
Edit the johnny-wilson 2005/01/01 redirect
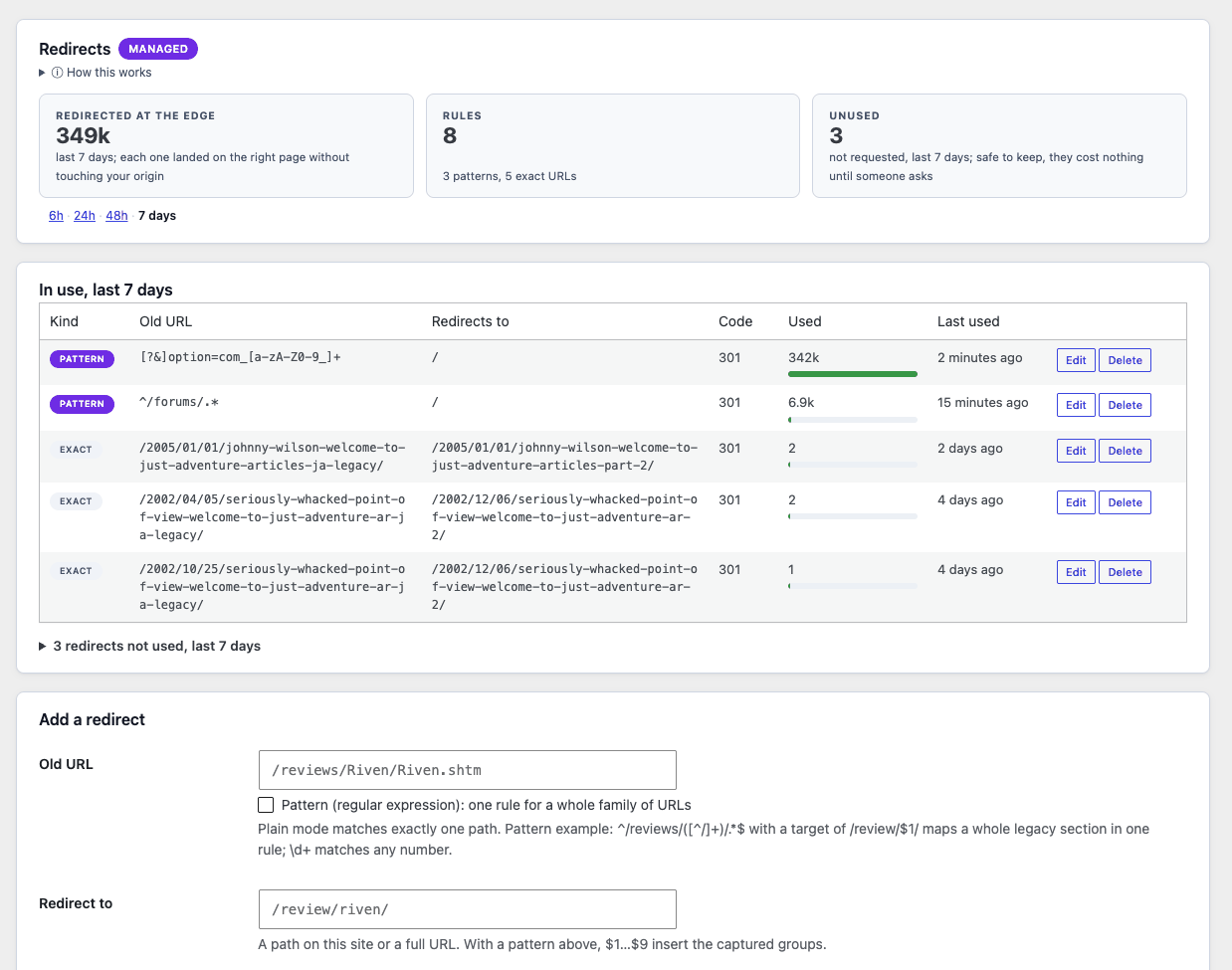click(x=1076, y=451)
